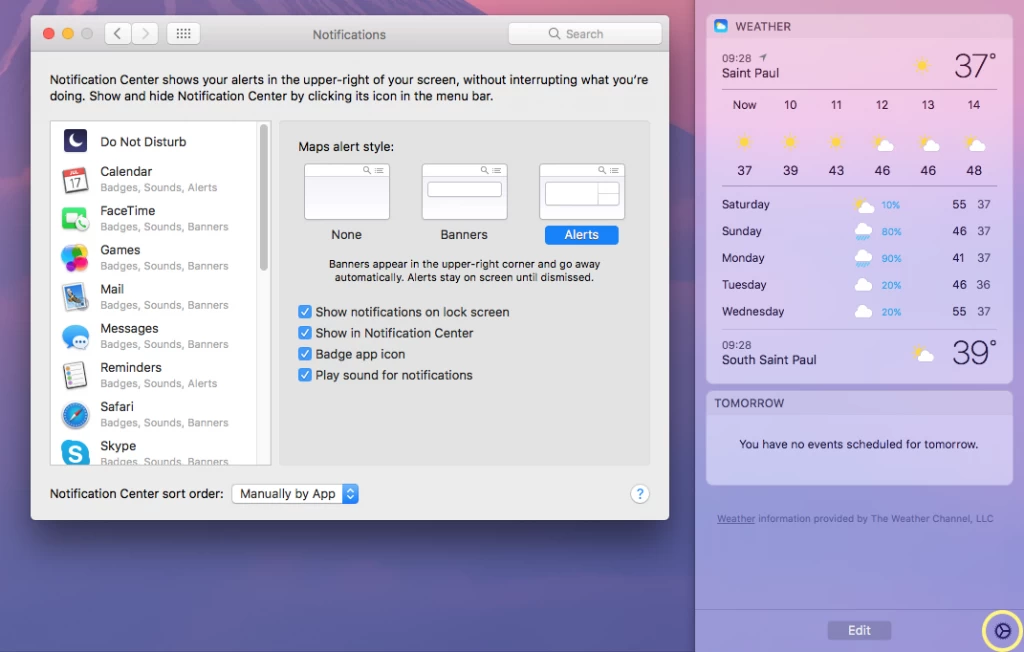The height and width of the screenshot is (652, 1024).
Task: Go forward with the right chevron button
Action: tap(145, 33)
